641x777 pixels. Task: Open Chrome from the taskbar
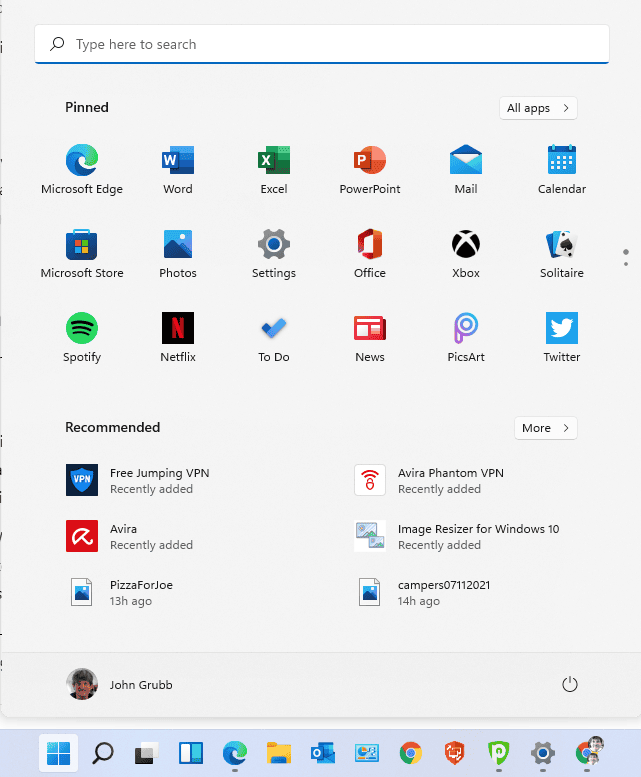411,753
